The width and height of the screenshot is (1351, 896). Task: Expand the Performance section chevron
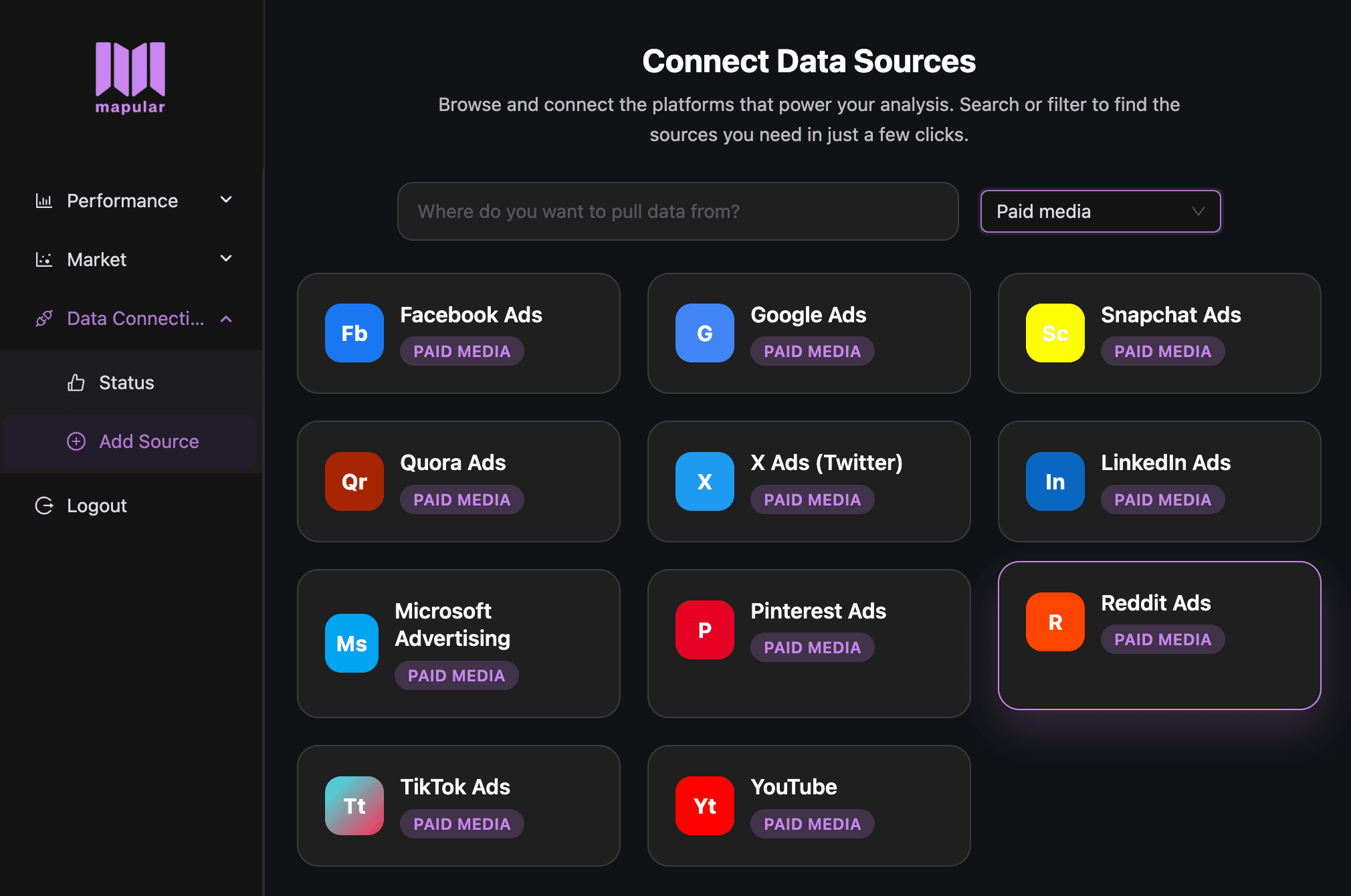226,200
